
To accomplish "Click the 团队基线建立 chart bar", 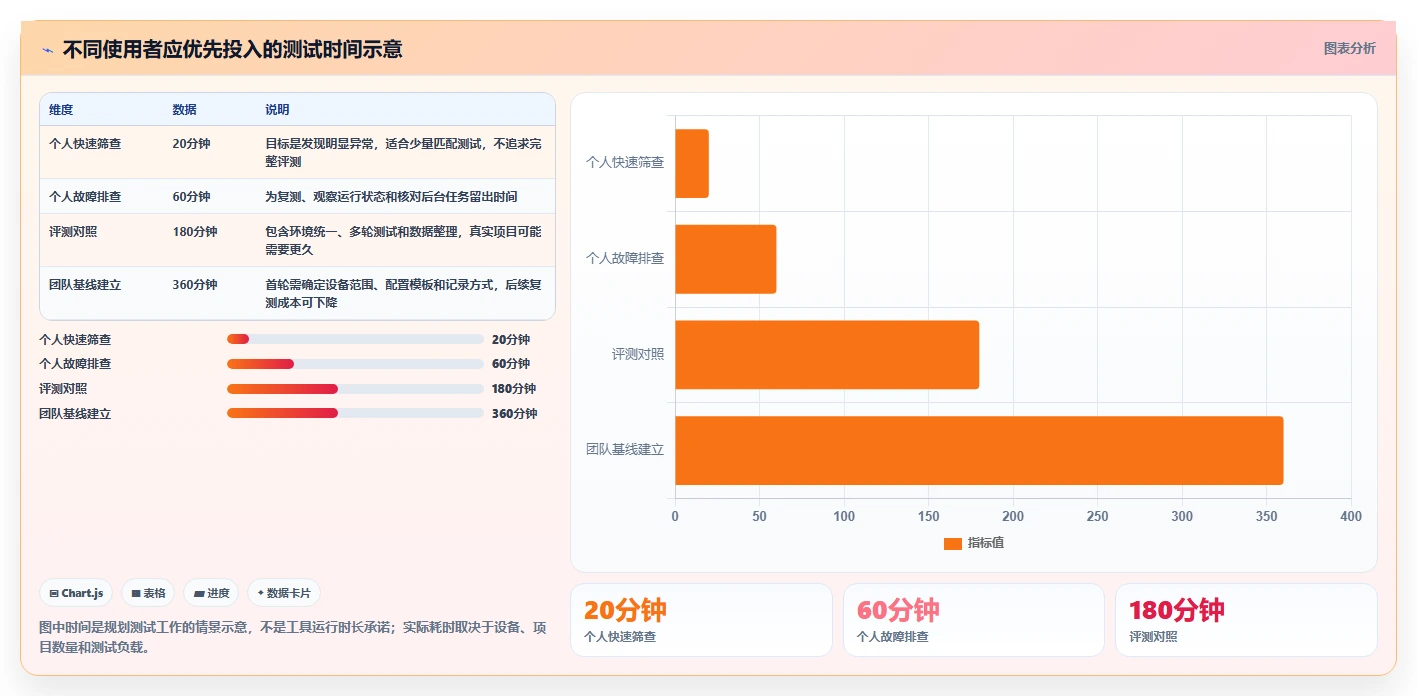I will [979, 451].
